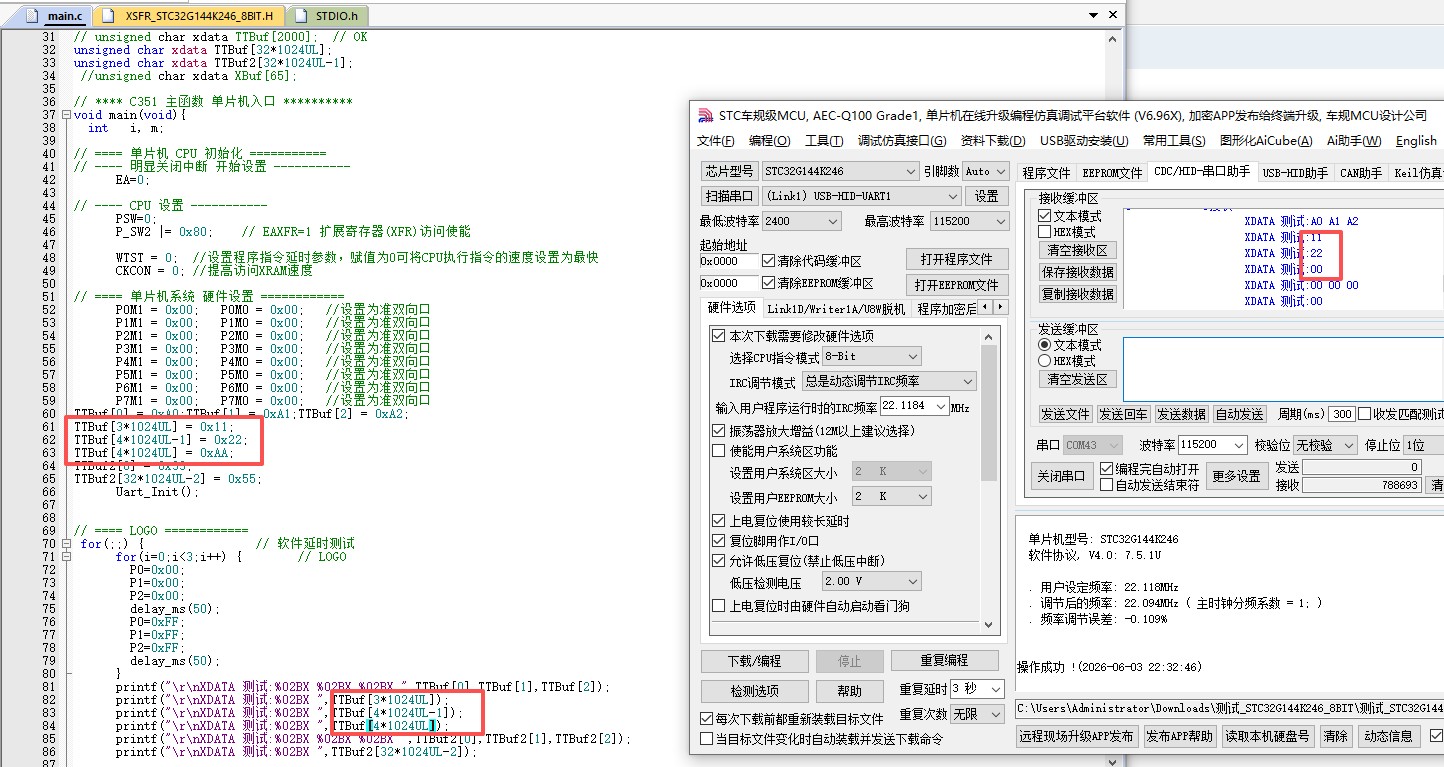Click the down arrow of hardware options scrollbar
The height and width of the screenshot is (767, 1444).
989,624
